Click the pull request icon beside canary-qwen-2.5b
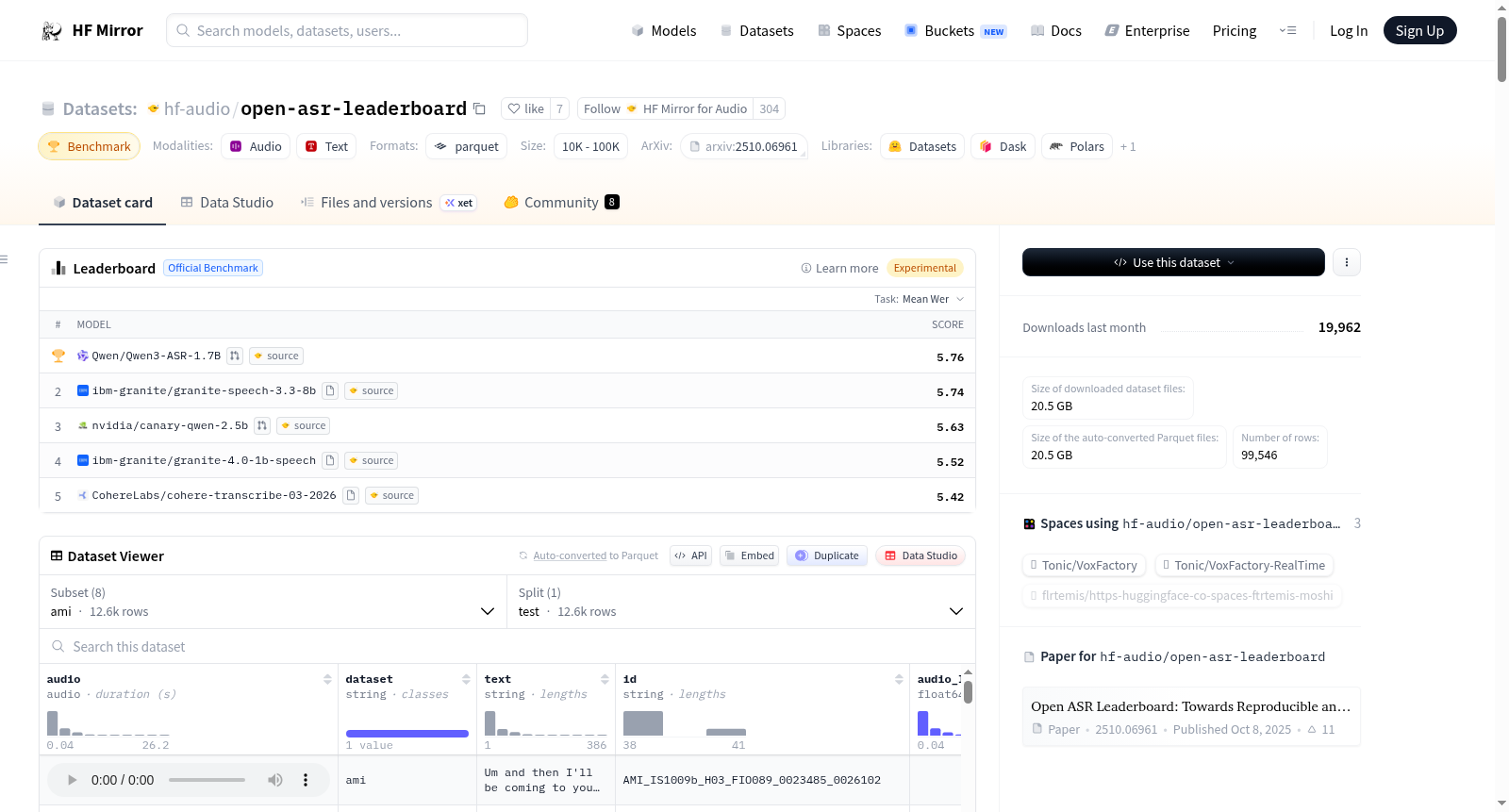The width and height of the screenshot is (1509, 812). pos(262,426)
